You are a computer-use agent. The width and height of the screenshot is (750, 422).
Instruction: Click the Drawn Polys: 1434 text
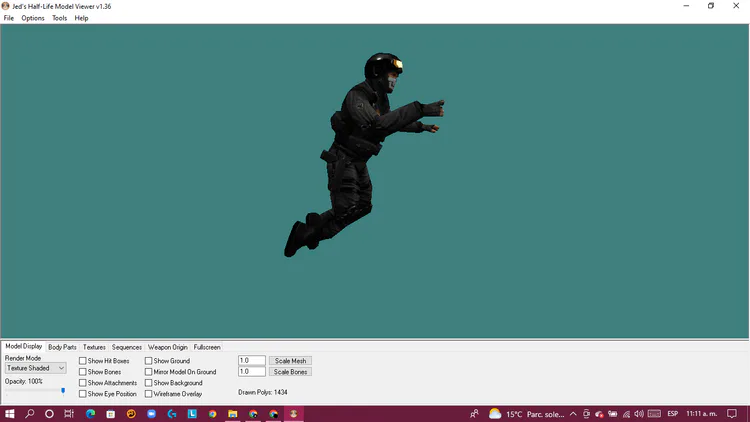pyautogui.click(x=263, y=392)
